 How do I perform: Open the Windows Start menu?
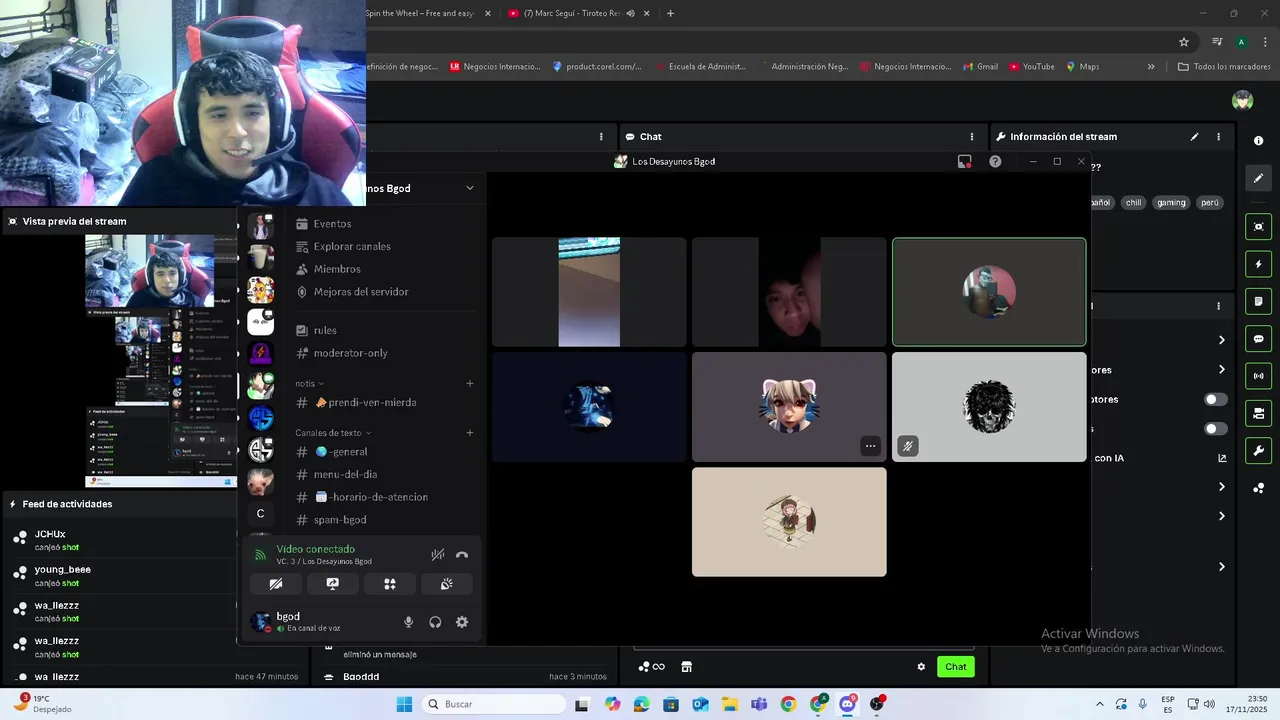point(404,704)
